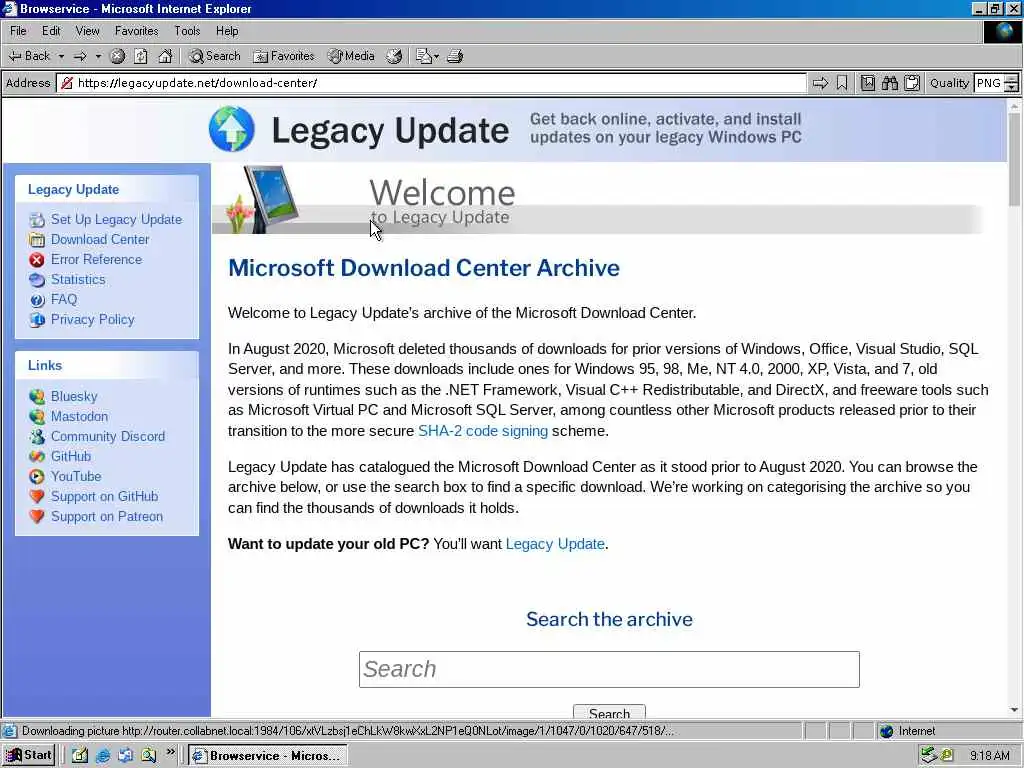Select the Browservice taskbar button
The image size is (1024, 768).
(268, 756)
